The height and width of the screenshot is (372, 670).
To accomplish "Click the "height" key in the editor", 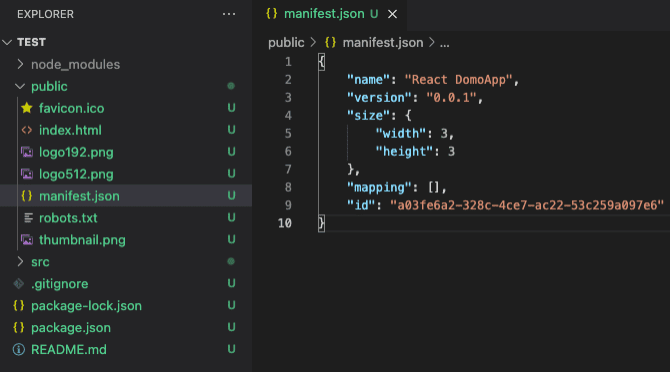I will tap(404, 152).
